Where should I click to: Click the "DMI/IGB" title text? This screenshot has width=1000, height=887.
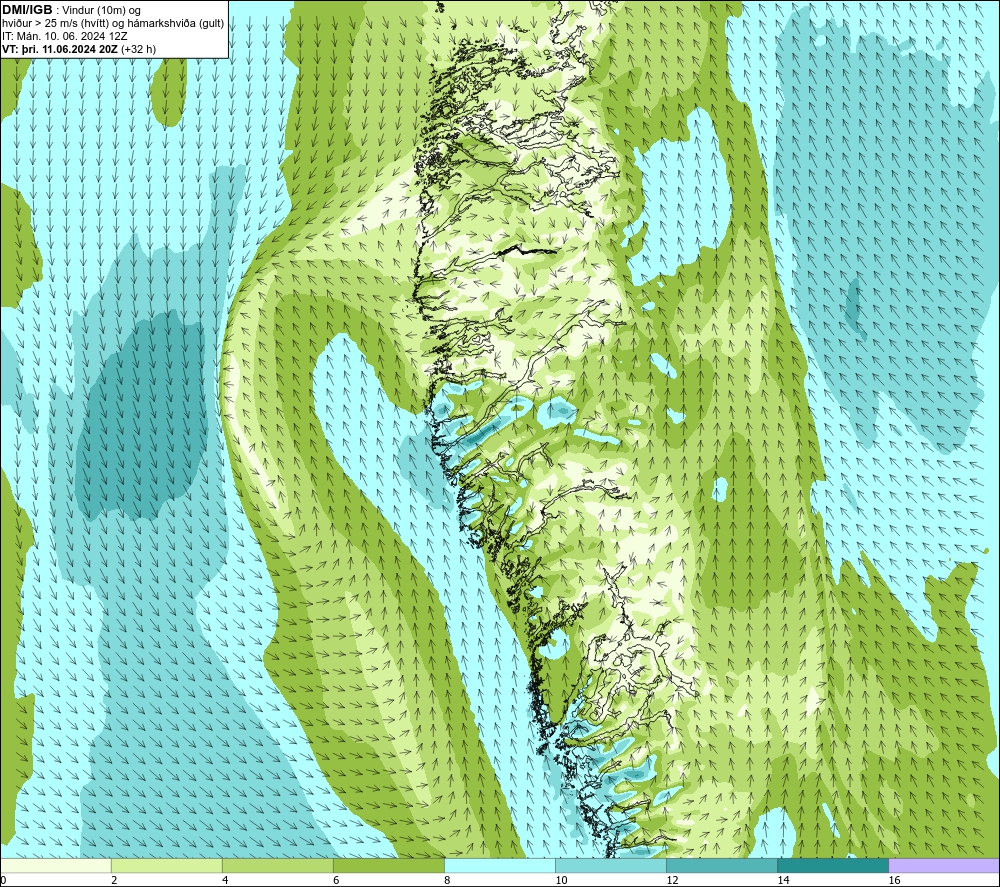coord(27,10)
